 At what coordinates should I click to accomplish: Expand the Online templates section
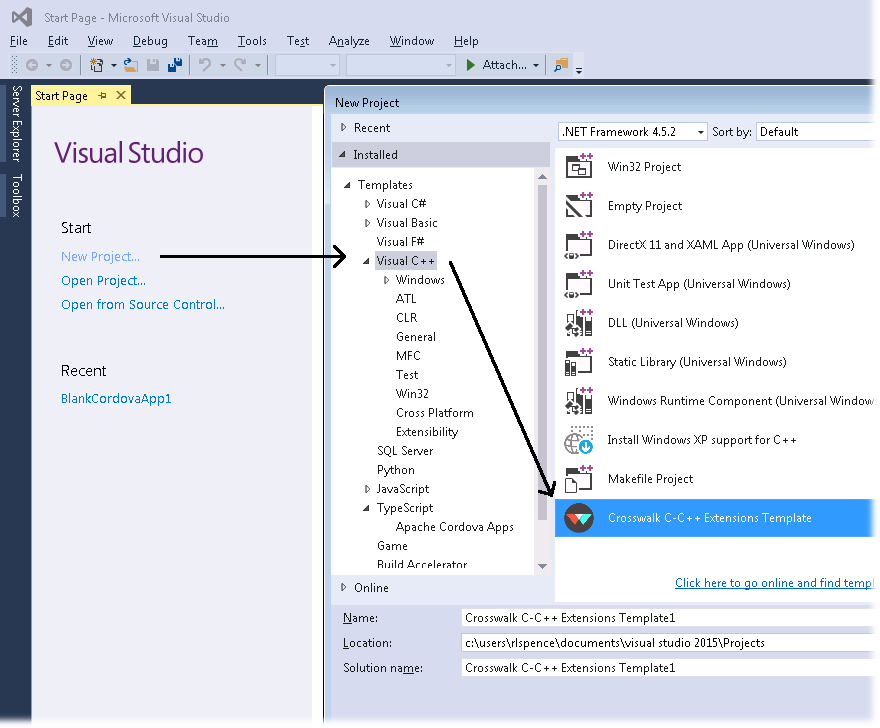344,588
